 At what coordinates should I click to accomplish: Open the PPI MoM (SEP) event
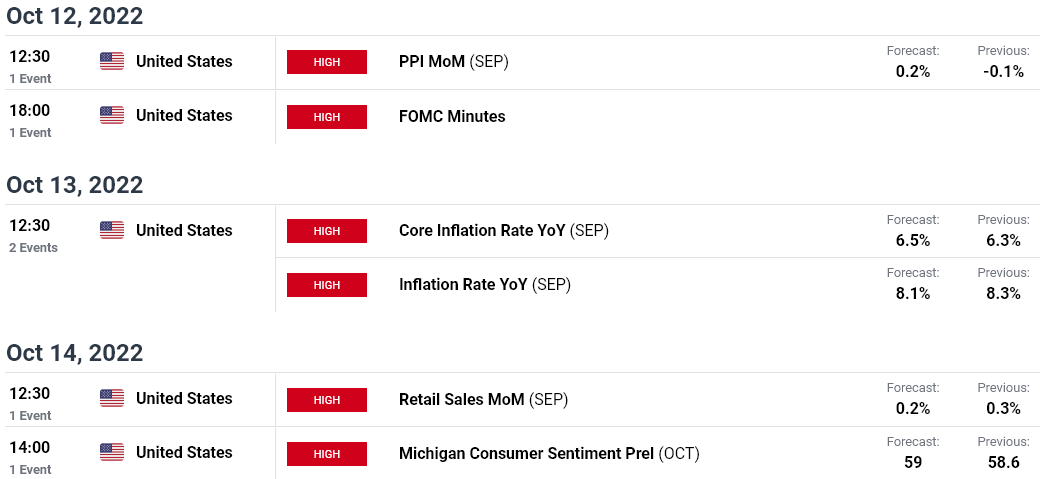pyautogui.click(x=454, y=62)
